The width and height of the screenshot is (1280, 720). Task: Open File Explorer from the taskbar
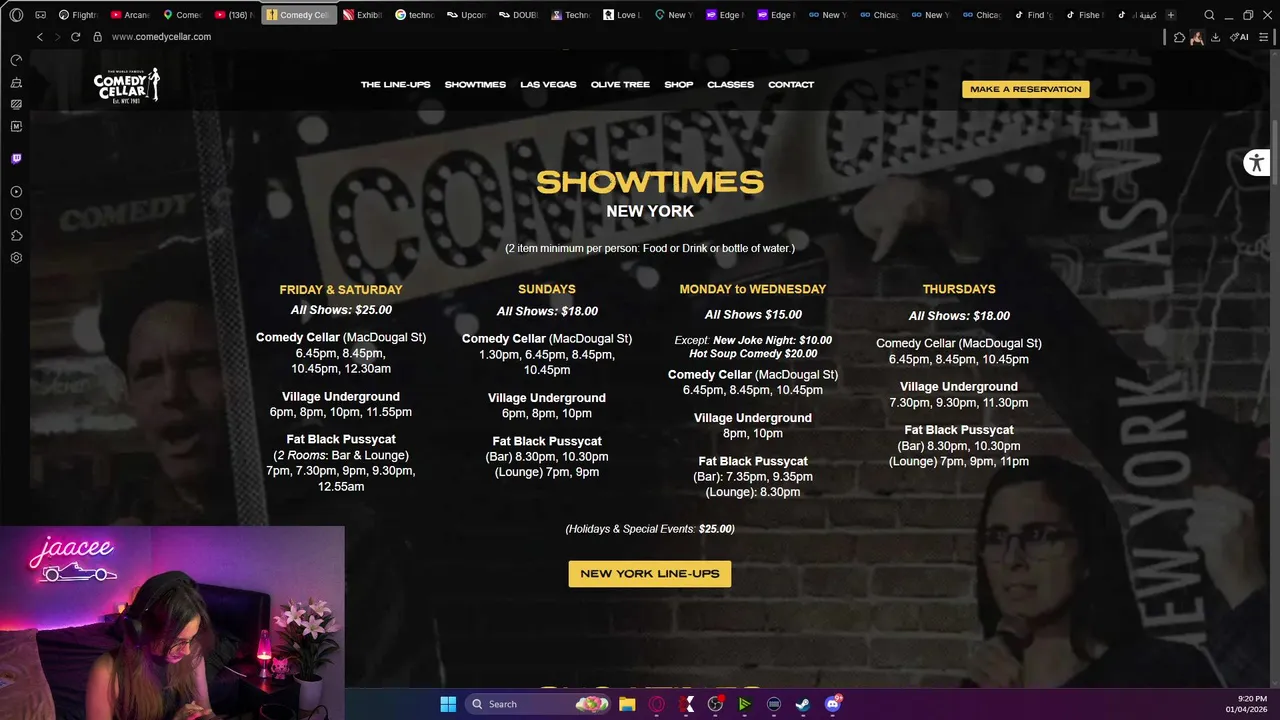pyautogui.click(x=627, y=704)
